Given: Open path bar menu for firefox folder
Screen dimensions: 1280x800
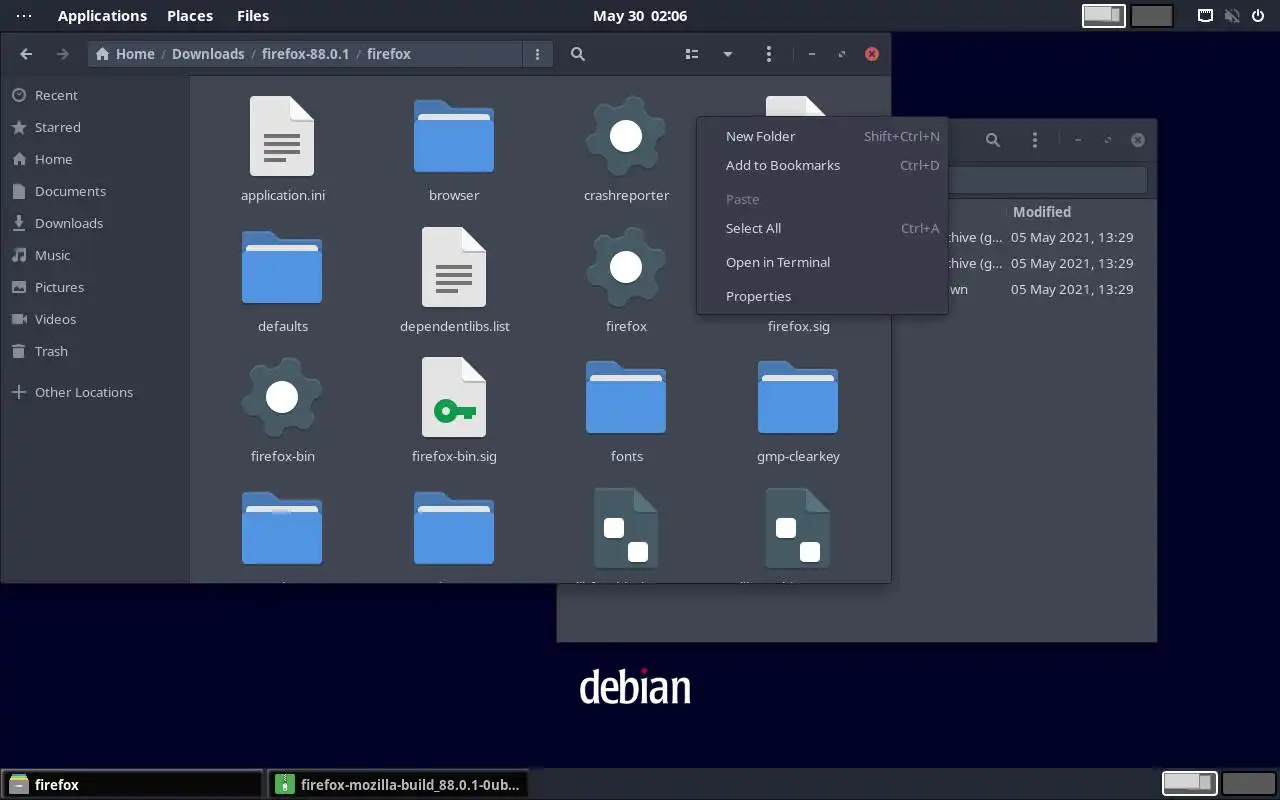Looking at the screenshot, I should [x=538, y=54].
